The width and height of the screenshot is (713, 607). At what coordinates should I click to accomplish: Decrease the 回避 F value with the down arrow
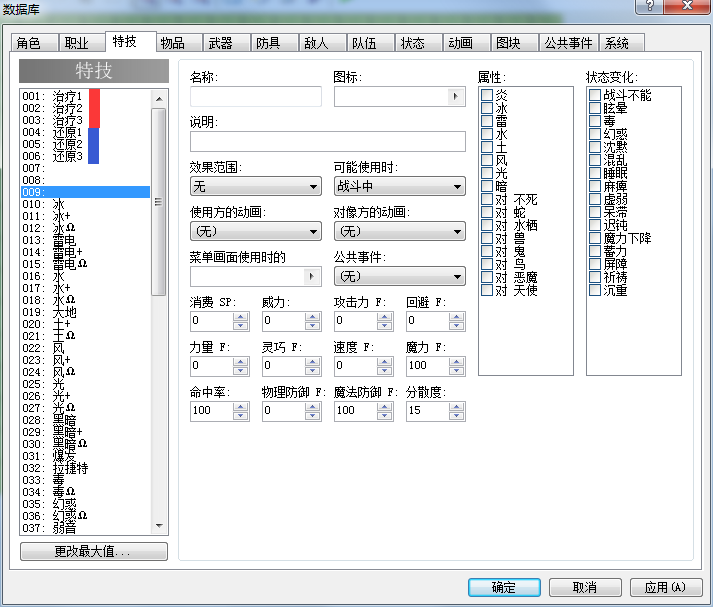click(x=457, y=326)
